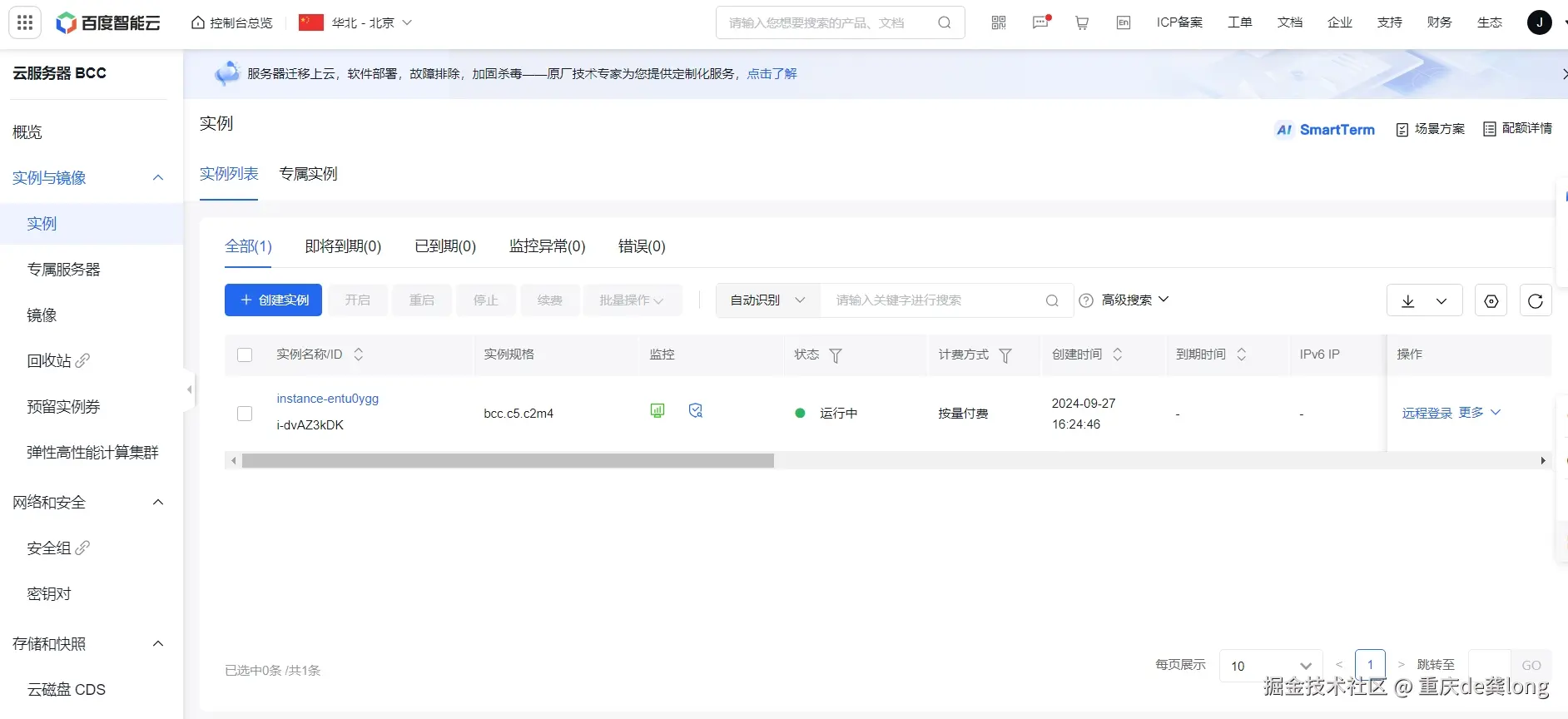Open the messages notification icon

(1040, 22)
